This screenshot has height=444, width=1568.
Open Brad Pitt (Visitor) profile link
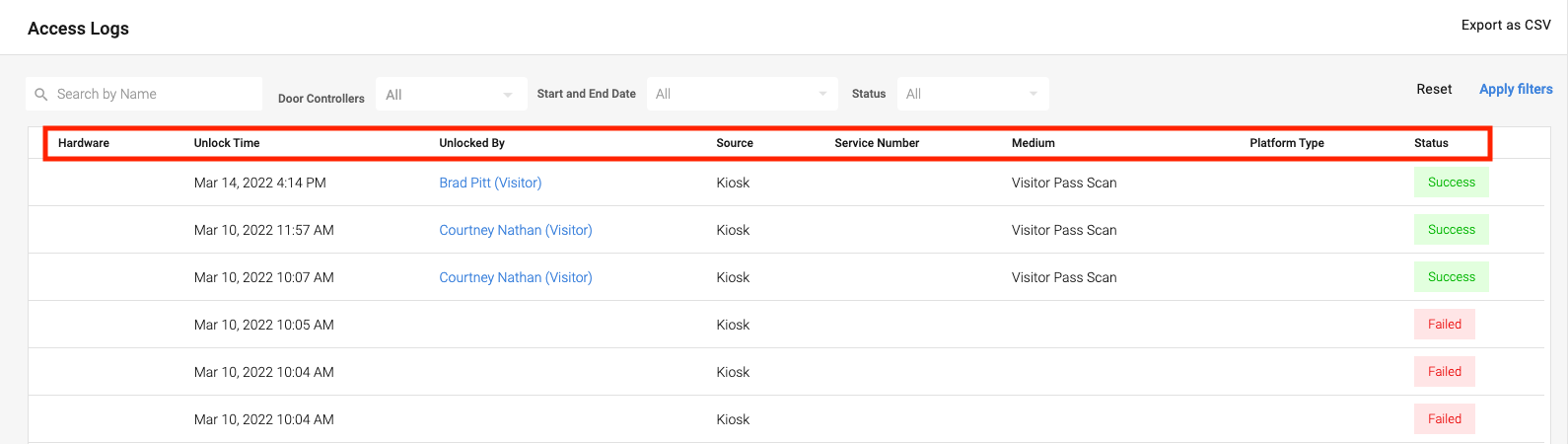[490, 183]
